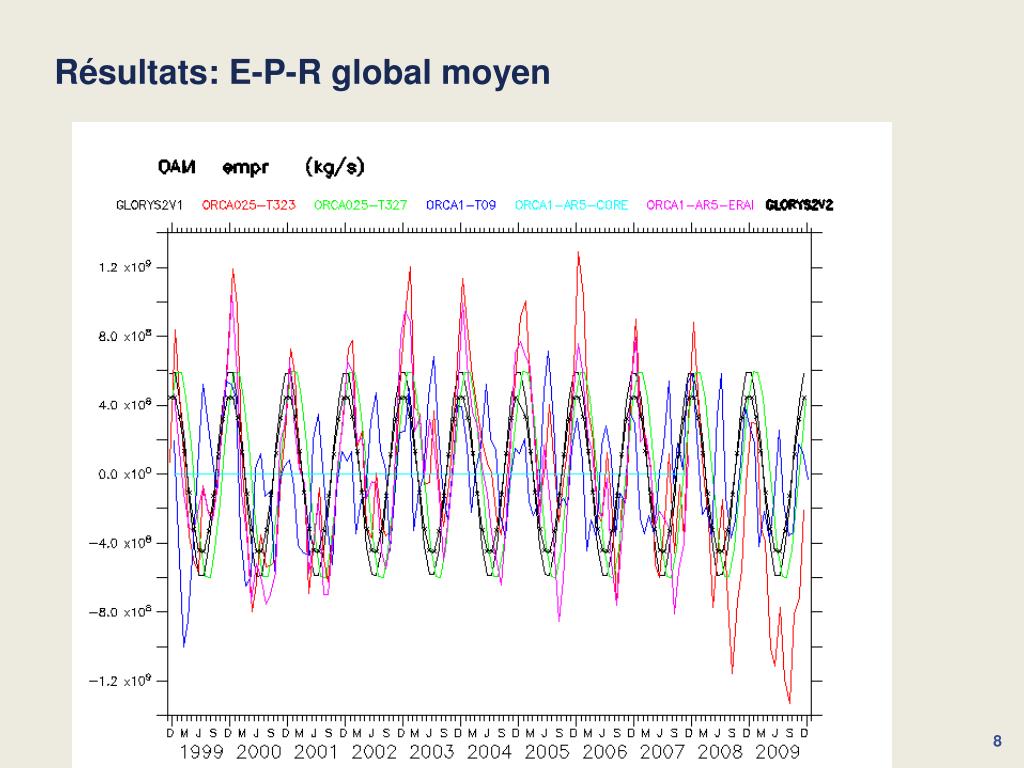The image size is (1024, 768).
Task: Click the 2004 year label on x-axis
Action: [x=489, y=752]
